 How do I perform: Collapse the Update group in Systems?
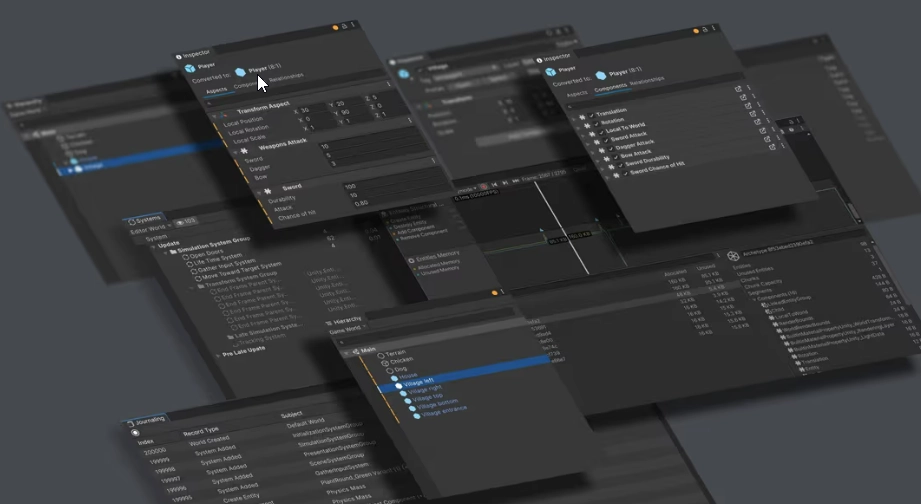coord(154,247)
